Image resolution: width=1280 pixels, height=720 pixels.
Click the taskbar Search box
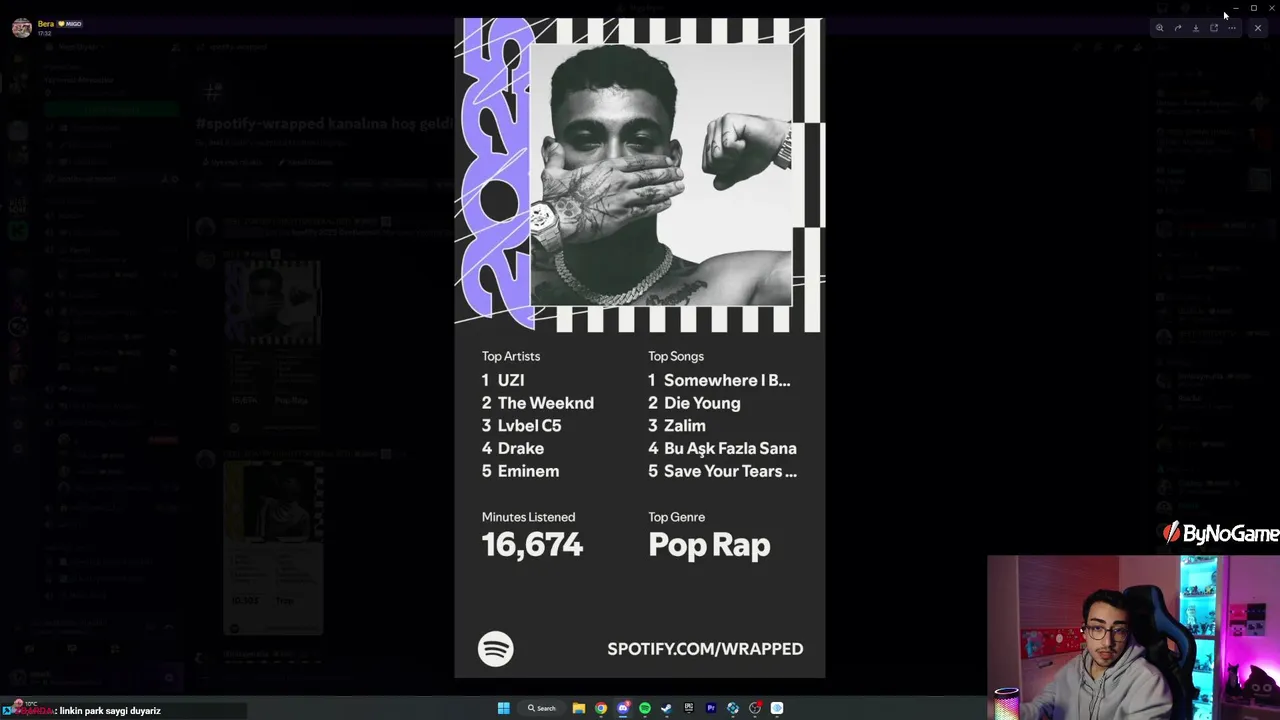click(x=542, y=708)
